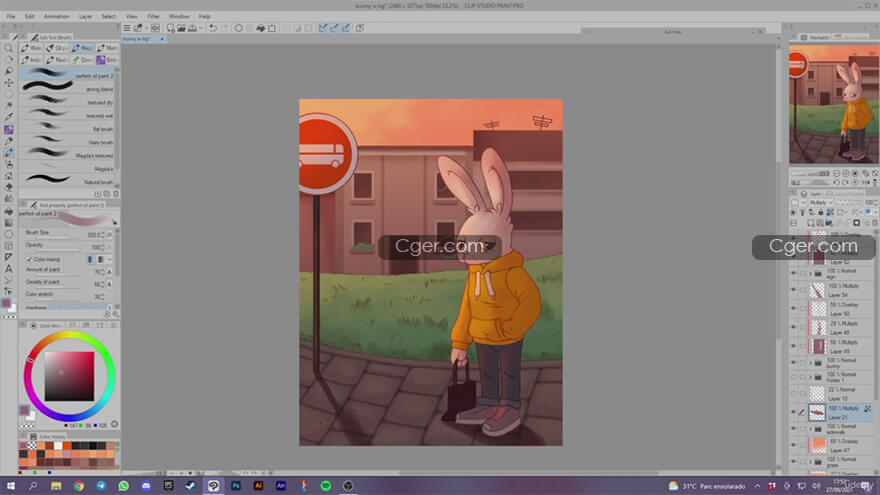
Task: Open Chrome from the taskbar
Action: tap(79, 486)
